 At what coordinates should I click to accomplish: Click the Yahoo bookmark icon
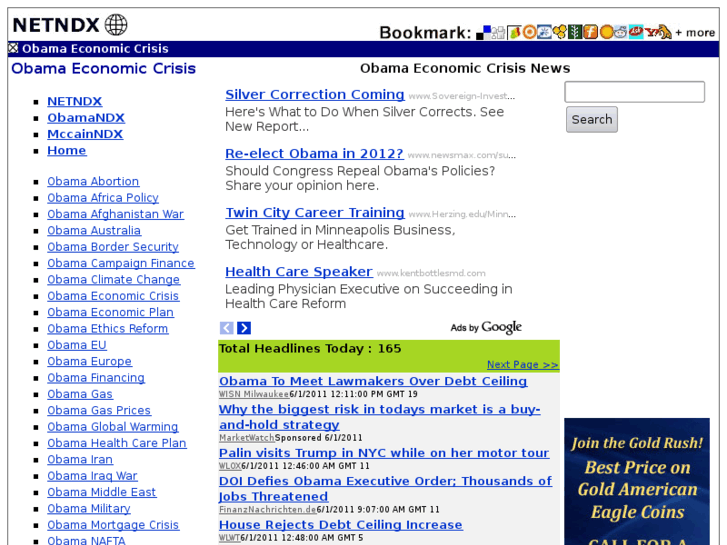(x=651, y=32)
